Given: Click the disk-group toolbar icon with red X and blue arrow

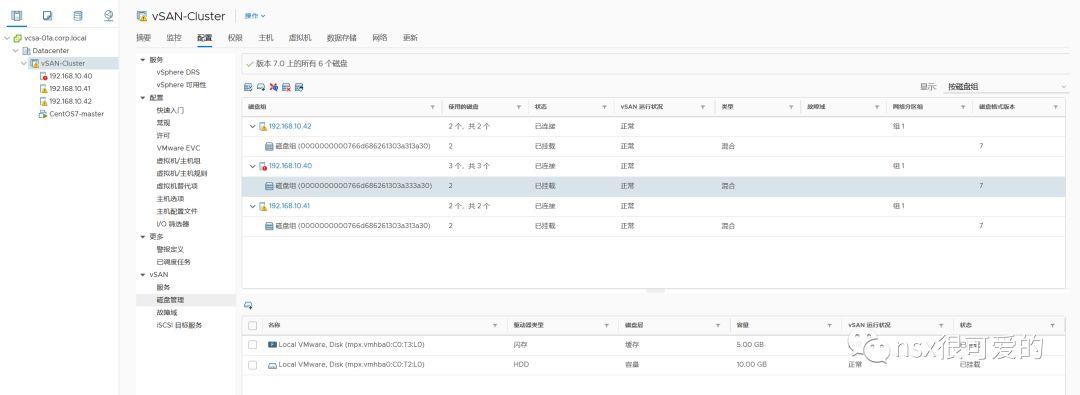Looking at the screenshot, I should coord(273,88).
